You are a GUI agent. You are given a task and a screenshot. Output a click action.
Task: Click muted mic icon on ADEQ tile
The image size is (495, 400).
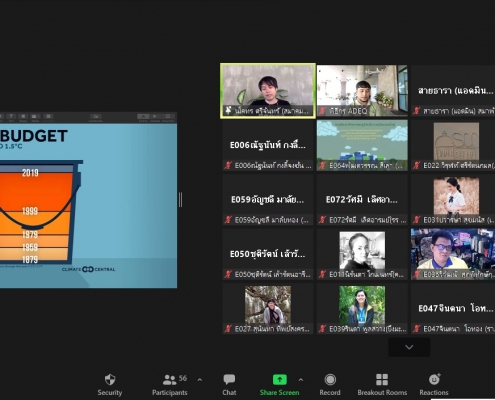point(322,111)
